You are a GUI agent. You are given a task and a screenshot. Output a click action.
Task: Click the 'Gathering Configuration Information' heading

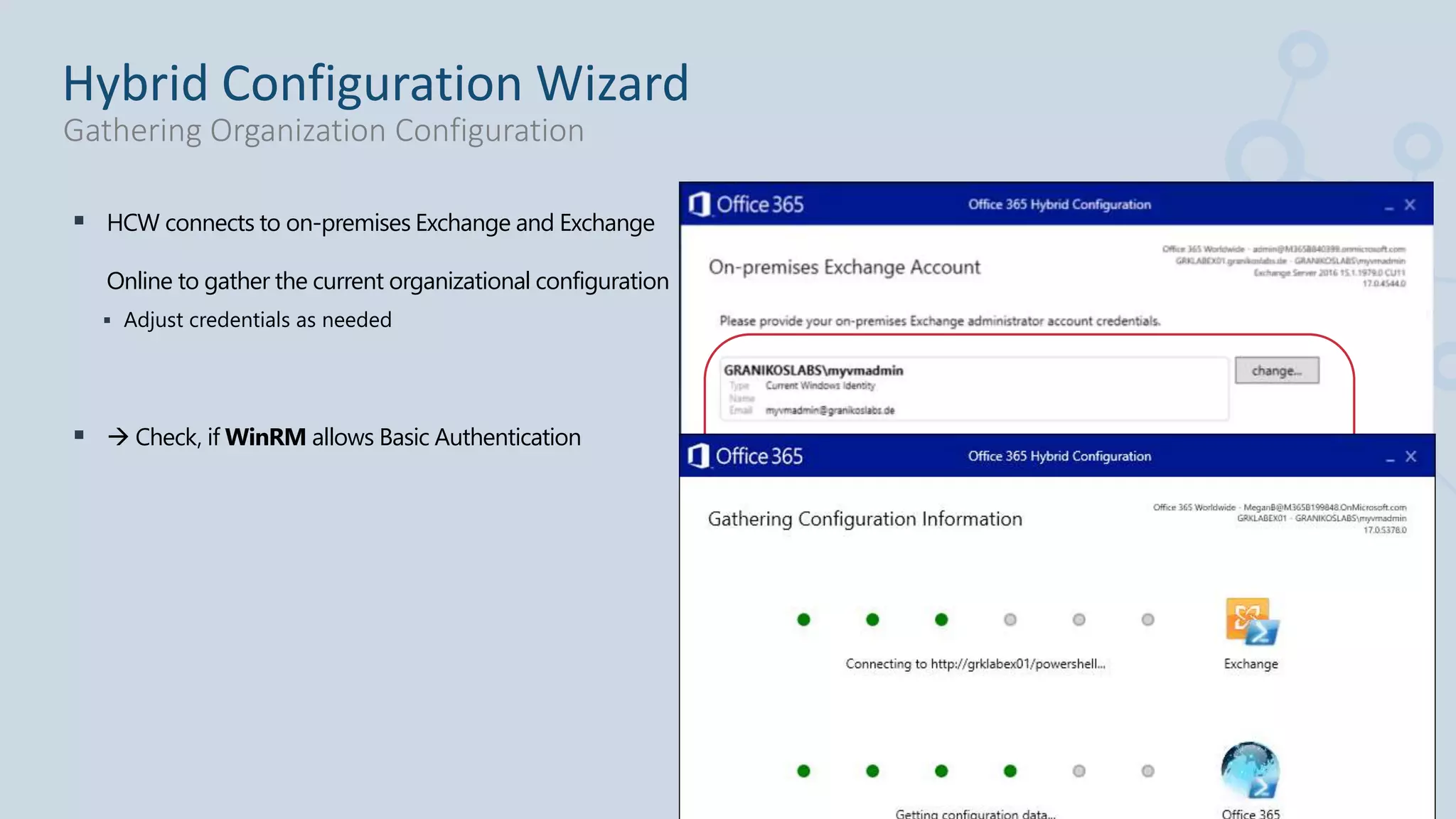tap(865, 519)
